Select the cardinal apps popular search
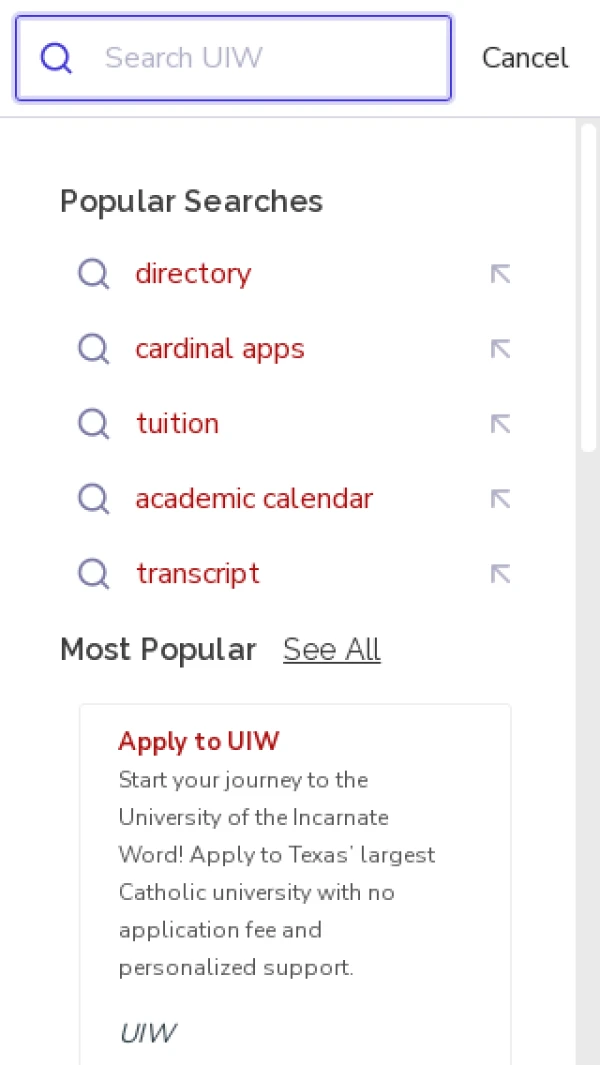 click(x=220, y=349)
